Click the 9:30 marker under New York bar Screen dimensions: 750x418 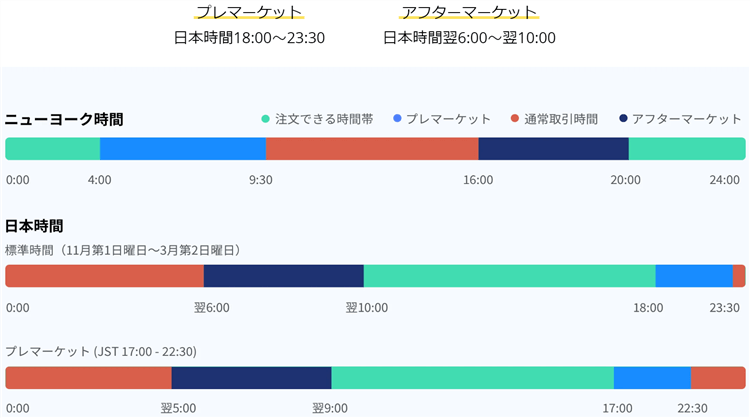tap(260, 180)
